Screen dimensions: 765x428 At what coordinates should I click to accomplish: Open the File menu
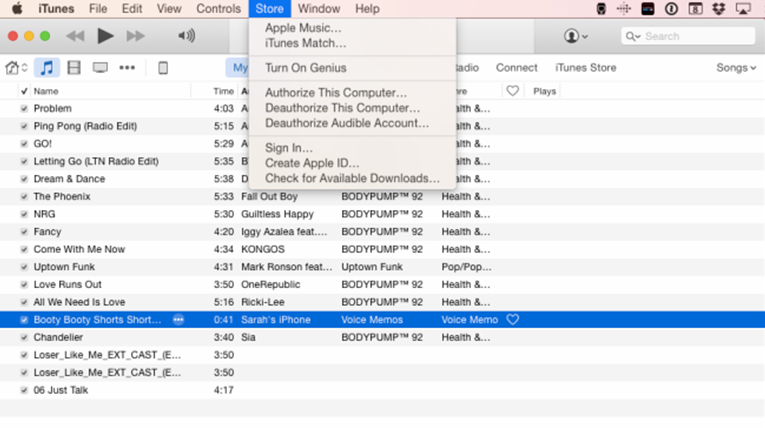[x=98, y=9]
